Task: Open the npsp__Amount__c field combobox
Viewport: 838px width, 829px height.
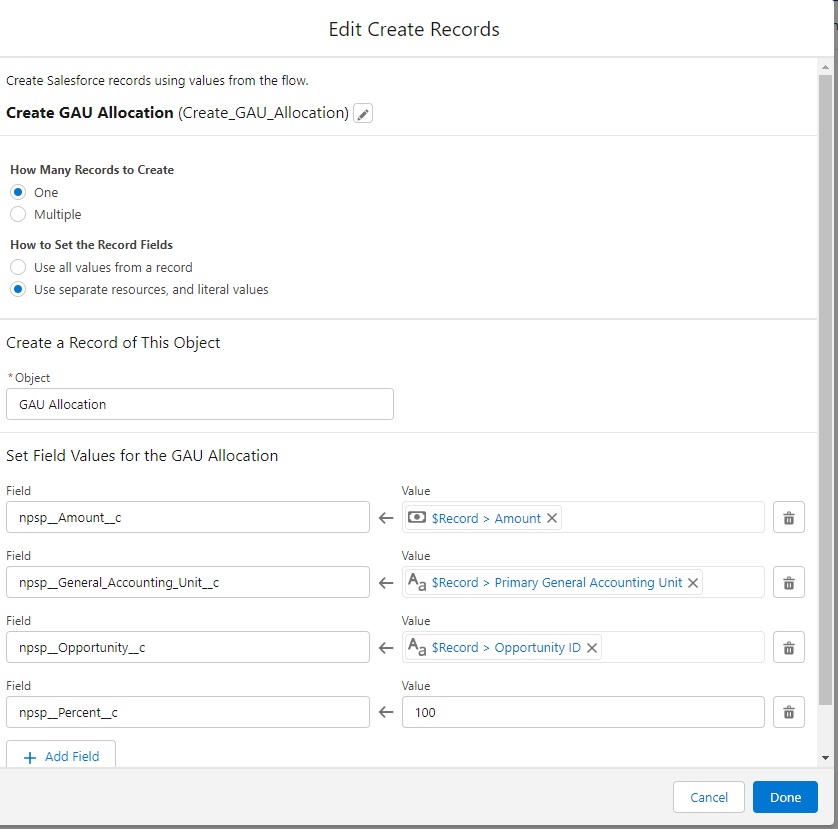Action: click(x=188, y=517)
